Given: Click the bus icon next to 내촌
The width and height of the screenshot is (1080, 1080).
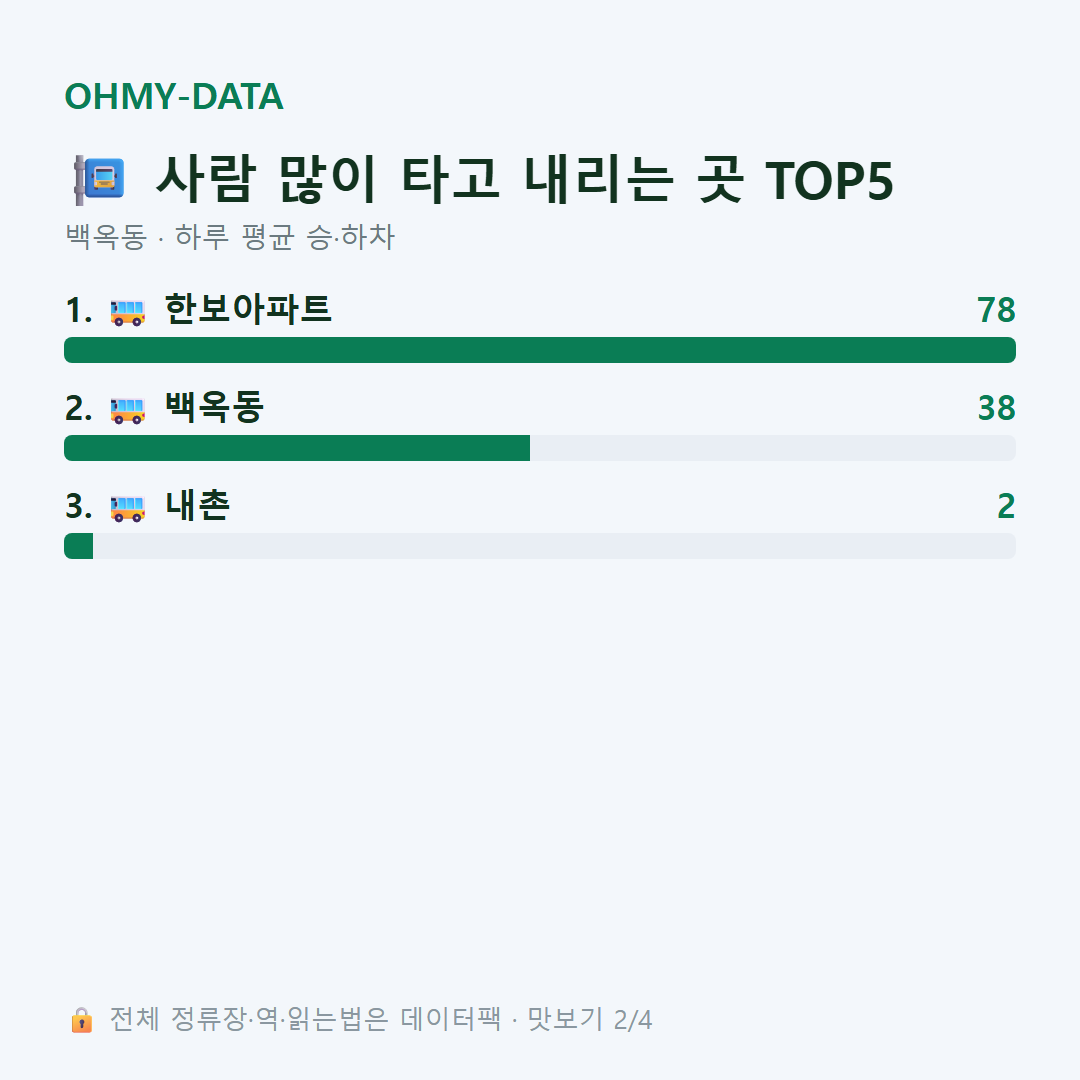Looking at the screenshot, I should tap(127, 508).
